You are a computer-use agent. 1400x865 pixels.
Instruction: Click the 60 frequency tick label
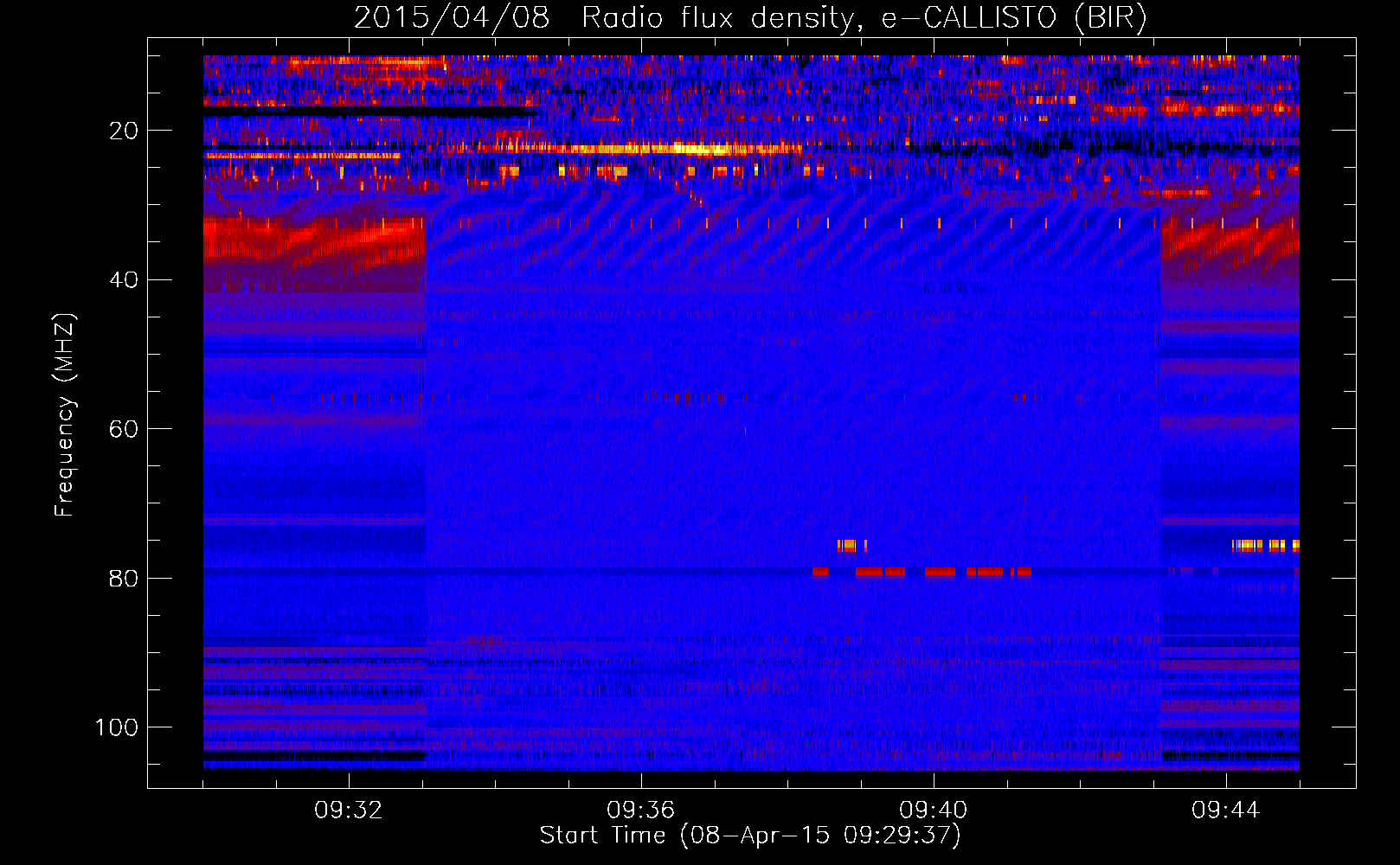[124, 429]
